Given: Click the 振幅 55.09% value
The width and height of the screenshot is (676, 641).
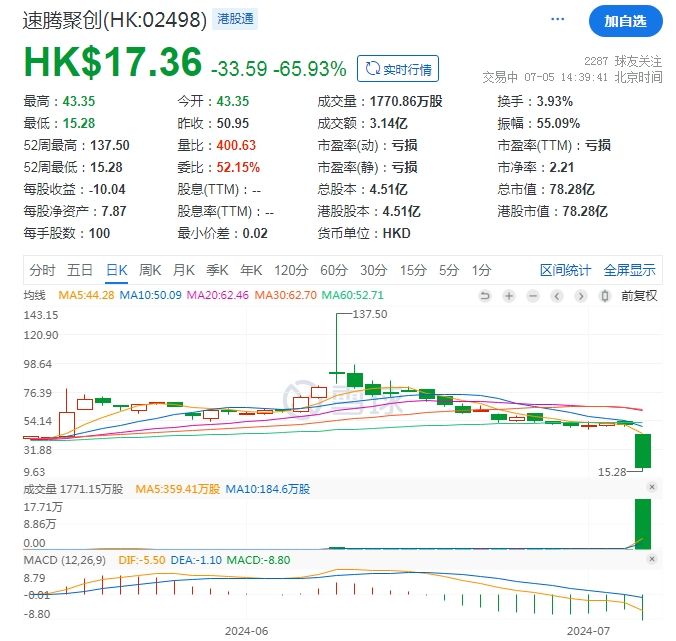Looking at the screenshot, I should (x=558, y=123).
